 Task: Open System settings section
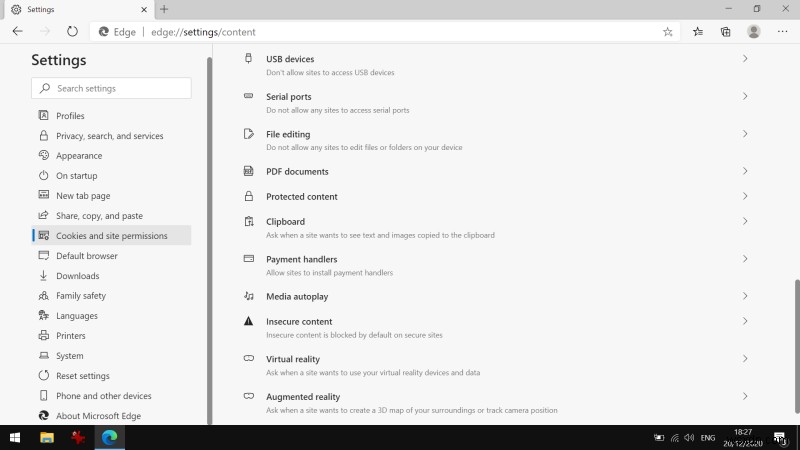[x=111, y=356]
